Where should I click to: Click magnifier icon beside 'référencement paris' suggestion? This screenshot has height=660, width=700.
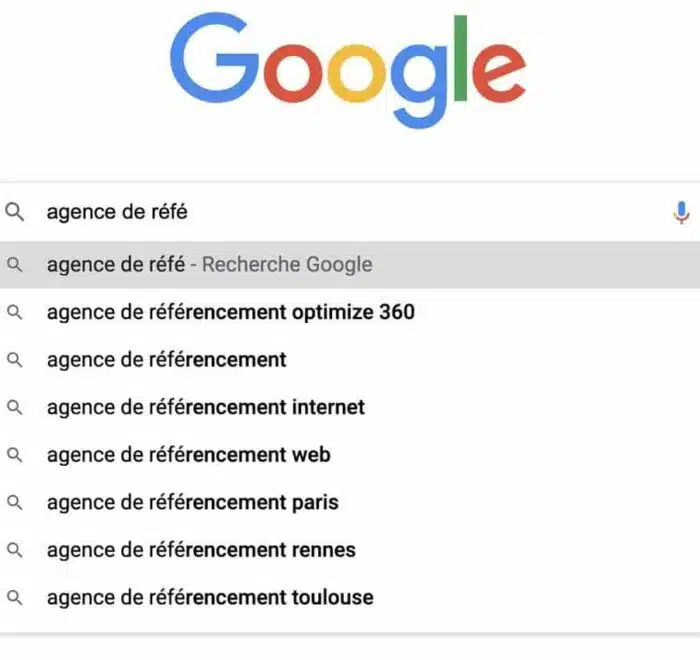(x=14, y=502)
